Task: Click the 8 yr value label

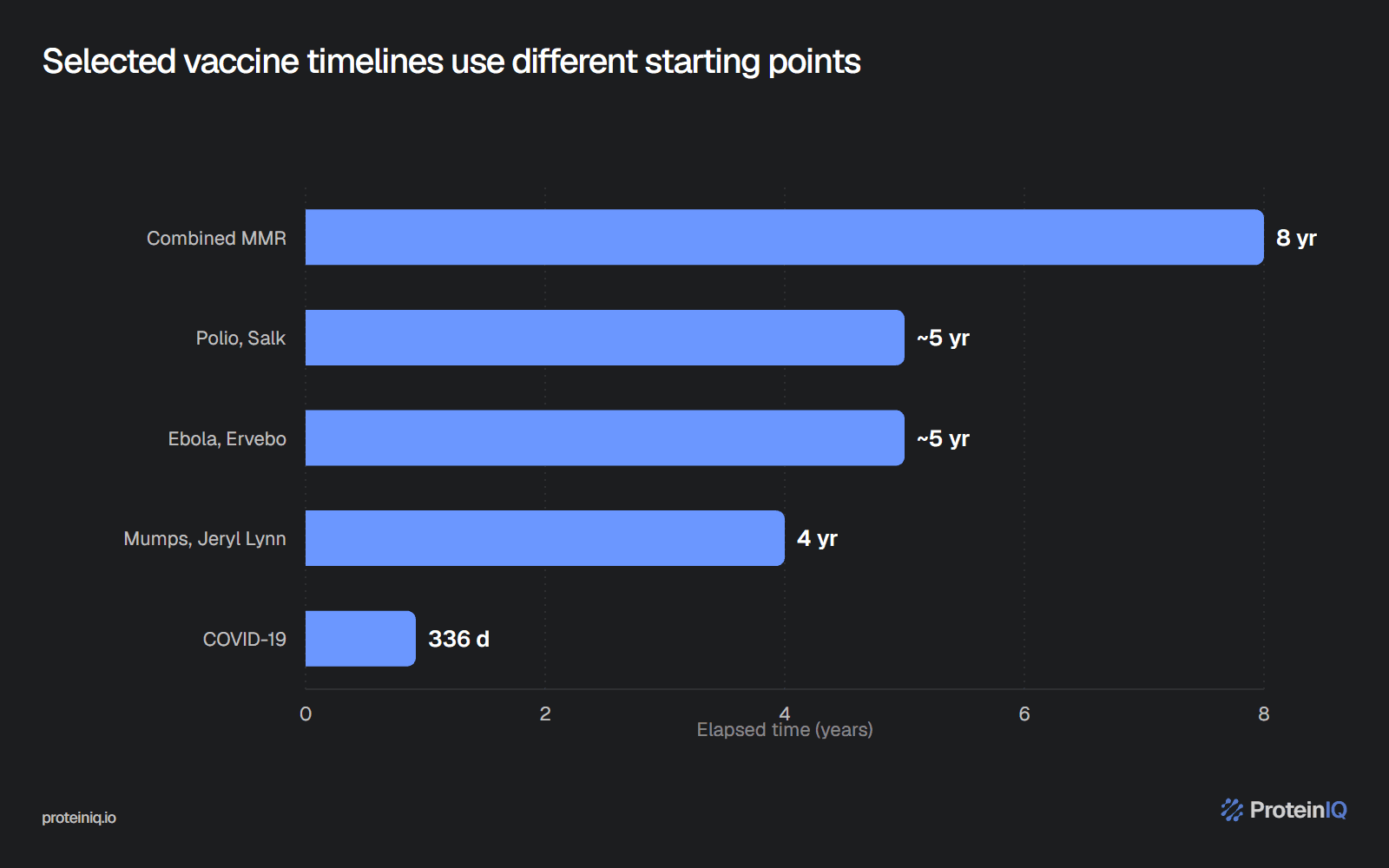Action: click(x=1296, y=238)
